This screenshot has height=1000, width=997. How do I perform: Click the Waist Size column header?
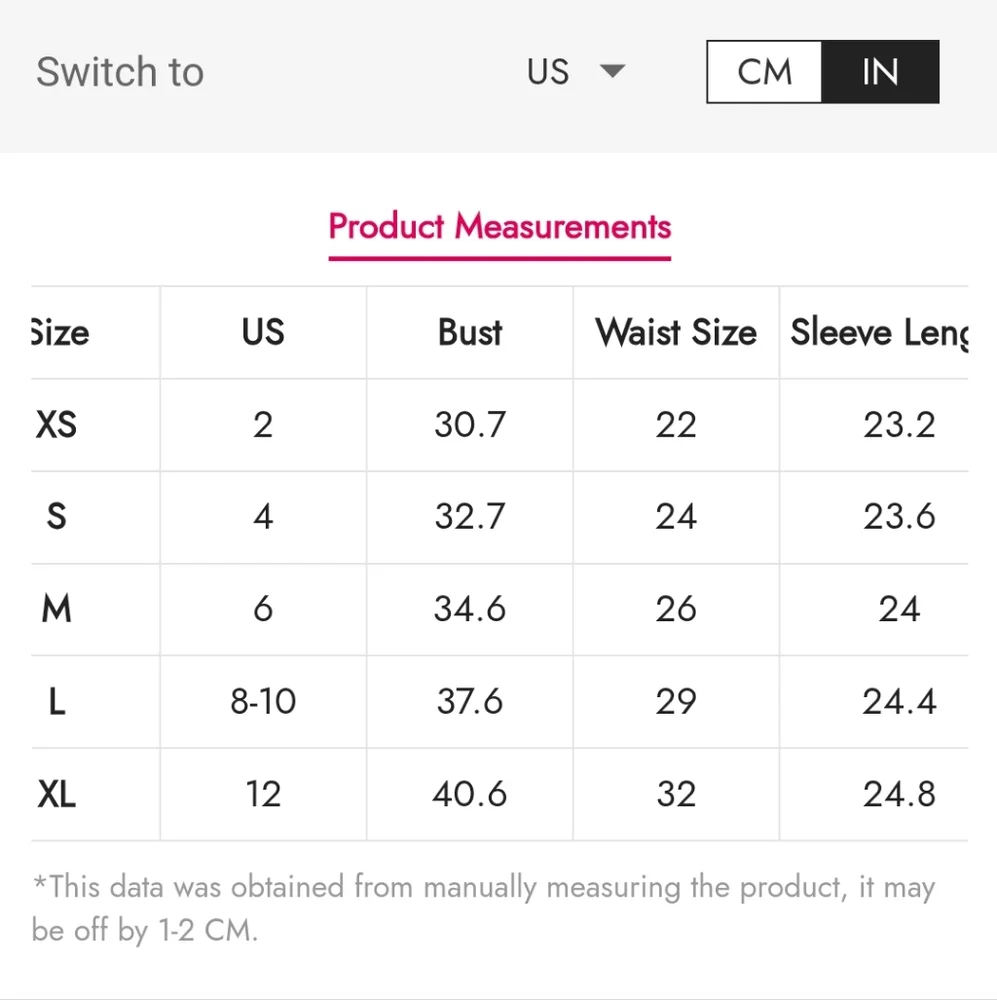(676, 332)
